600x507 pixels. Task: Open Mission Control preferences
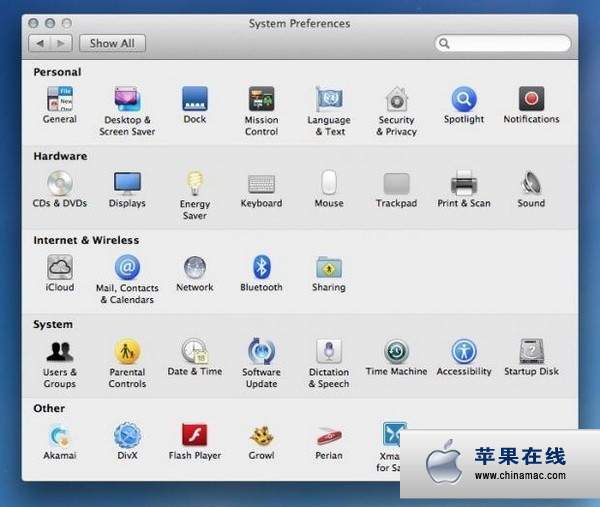(x=261, y=100)
